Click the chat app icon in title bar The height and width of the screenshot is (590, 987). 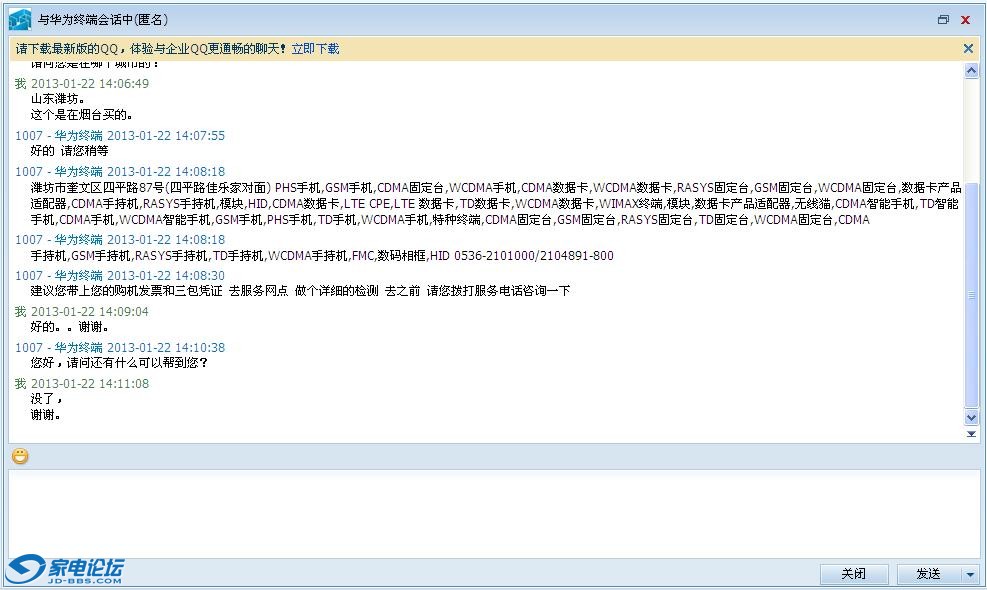pos(20,20)
